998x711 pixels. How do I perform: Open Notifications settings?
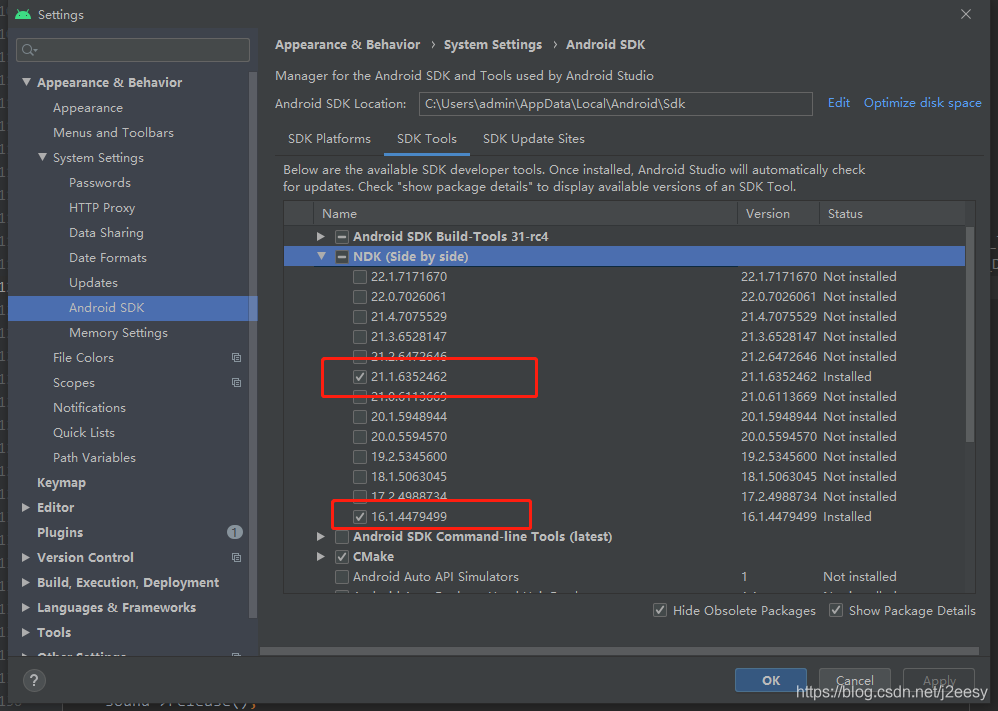(89, 407)
